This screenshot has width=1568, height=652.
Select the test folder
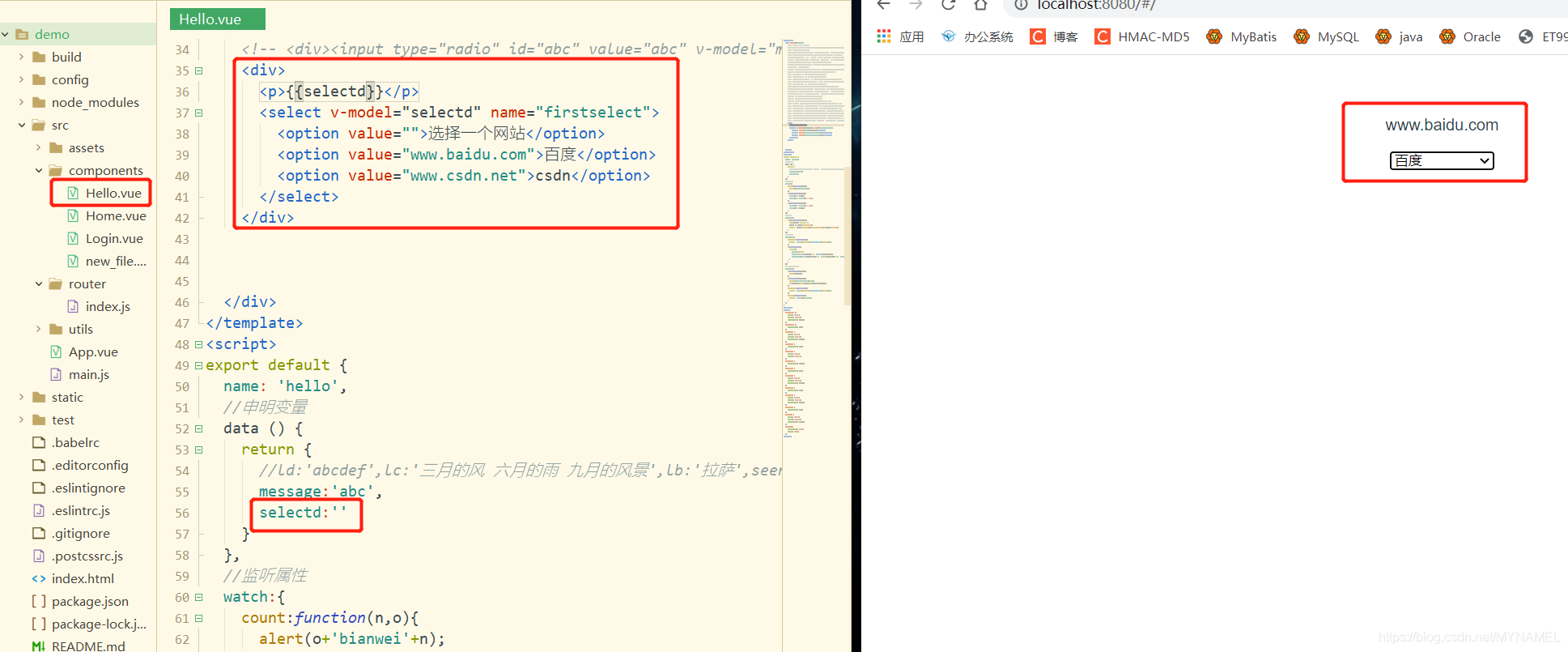(63, 420)
